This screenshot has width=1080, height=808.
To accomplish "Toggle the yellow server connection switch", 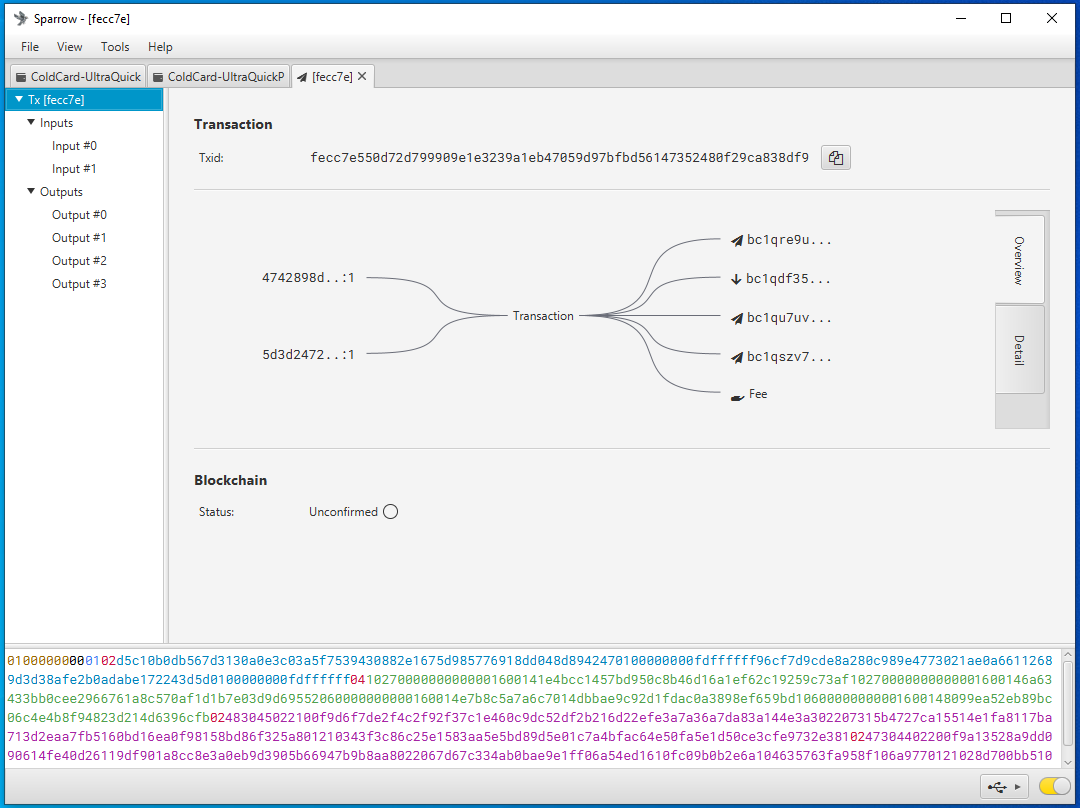I will point(1055,786).
